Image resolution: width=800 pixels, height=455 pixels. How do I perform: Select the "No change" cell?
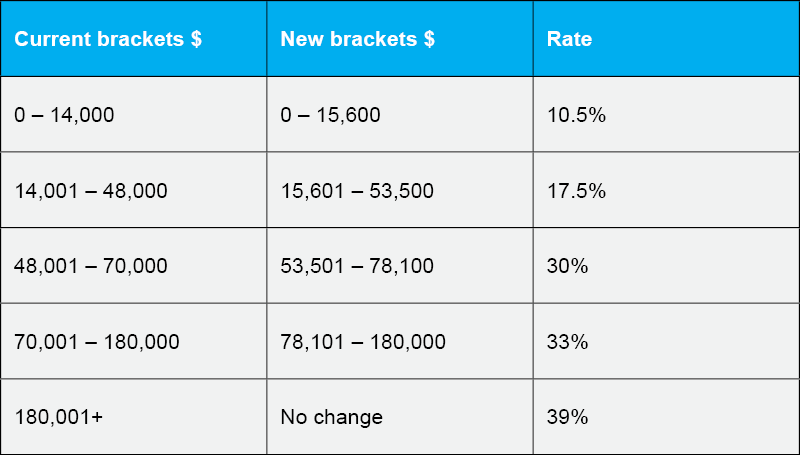coord(332,417)
